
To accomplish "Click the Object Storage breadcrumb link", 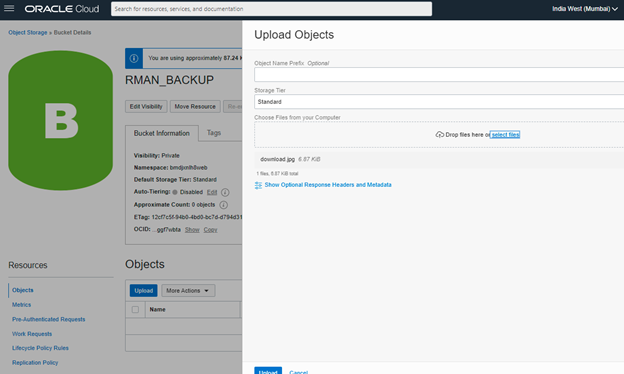I will (x=28, y=33).
